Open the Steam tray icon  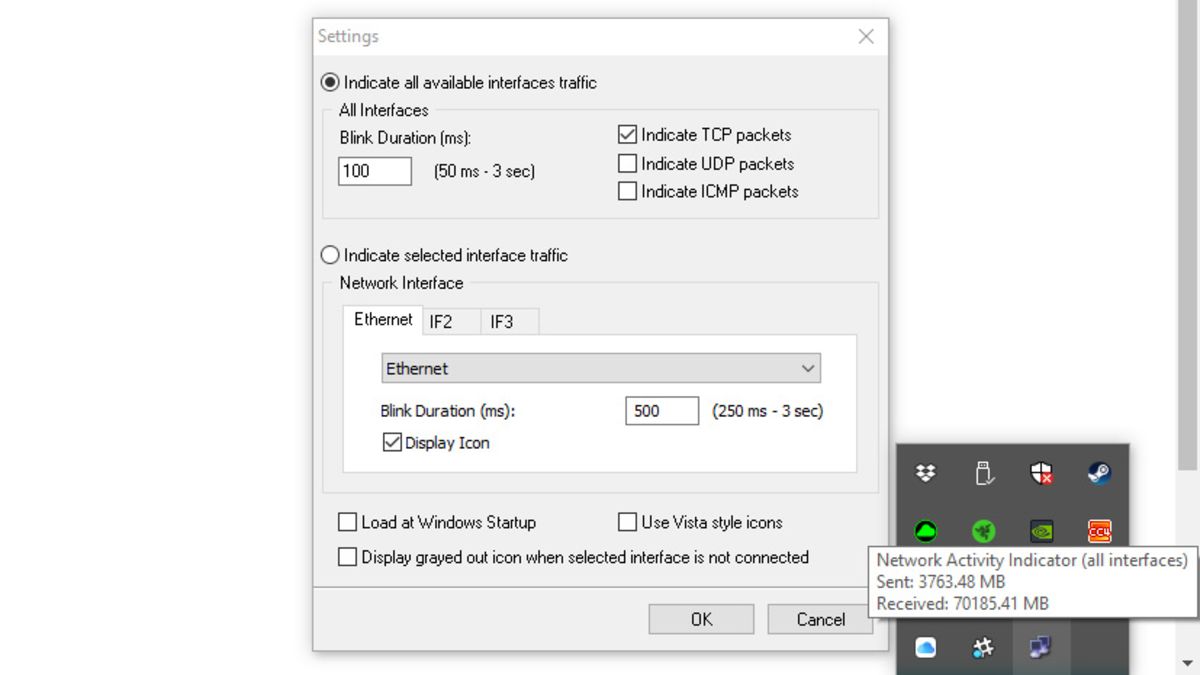1099,473
